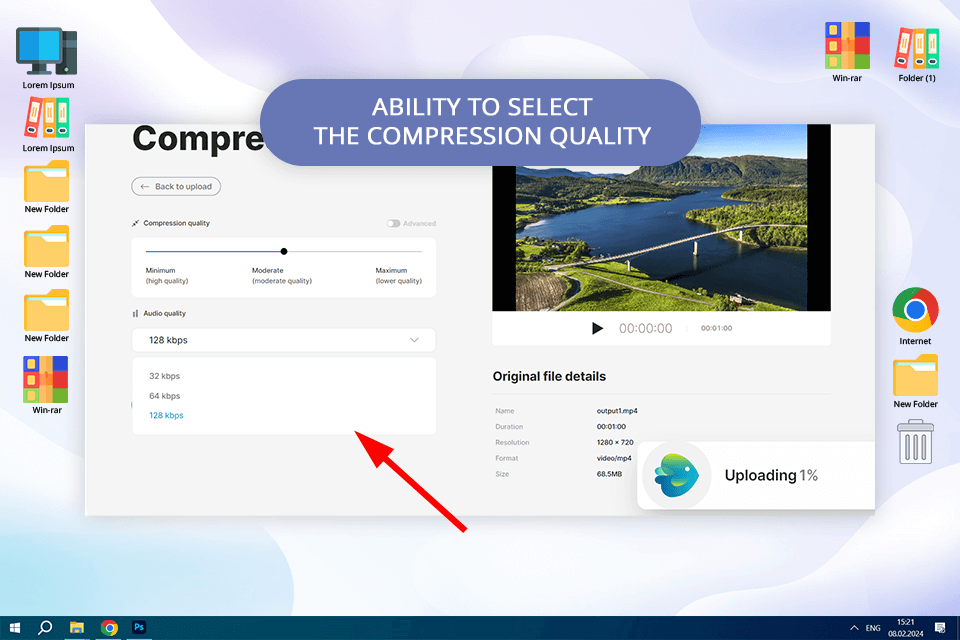
Task: Click the Moderate quality label
Action: pyautogui.click(x=282, y=276)
